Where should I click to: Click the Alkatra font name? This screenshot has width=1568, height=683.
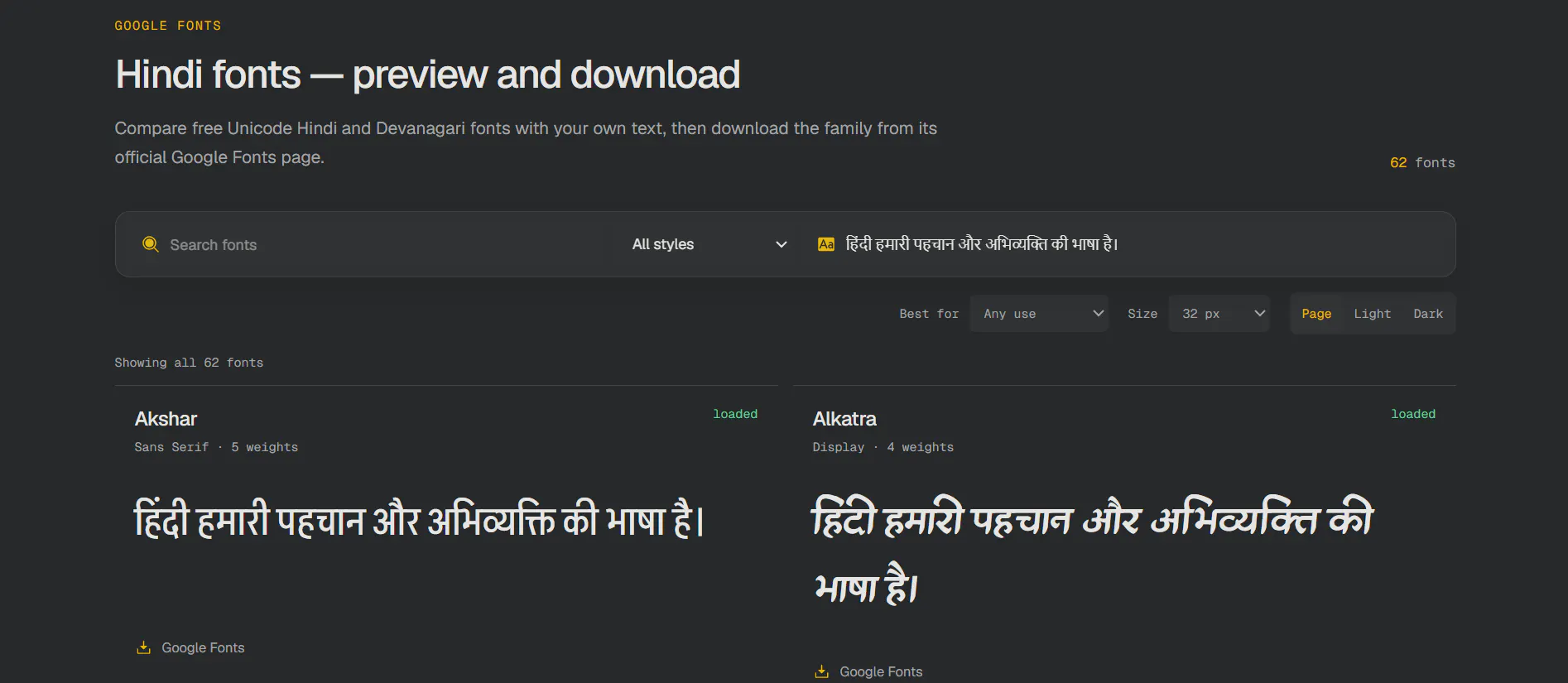click(x=844, y=419)
